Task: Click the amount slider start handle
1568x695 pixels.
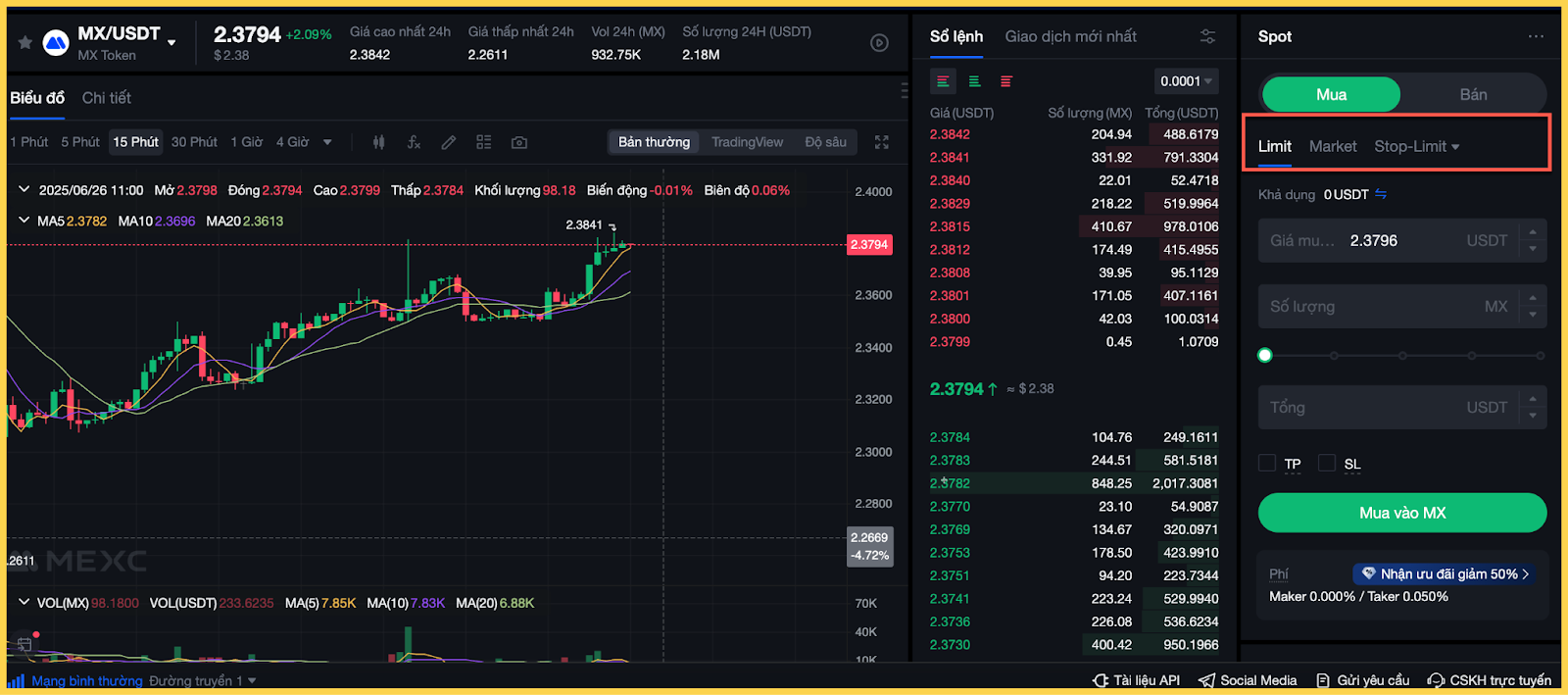Action: 1265,355
